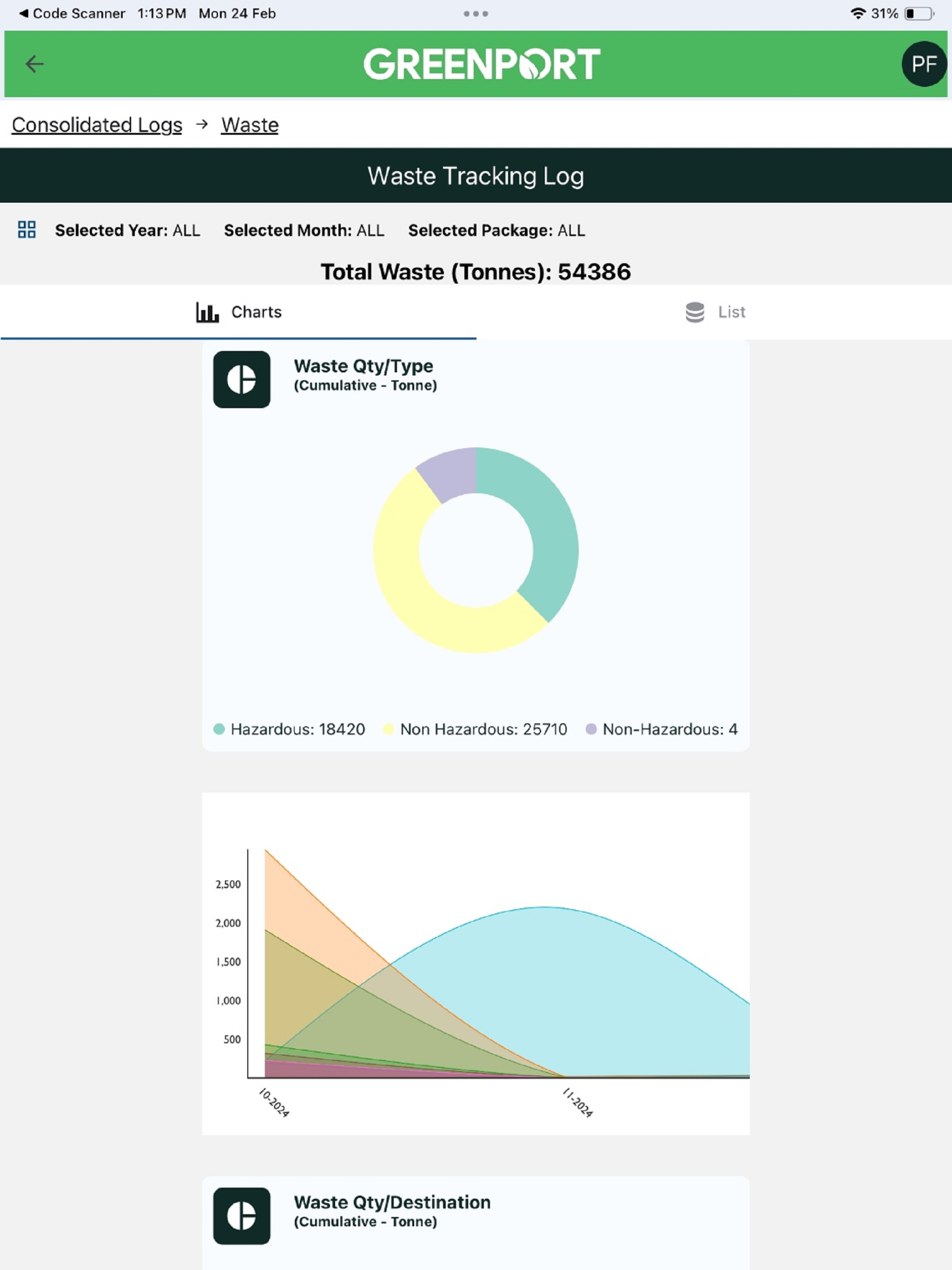Tap the Waste Qty/Type pie chart icon
The height and width of the screenshot is (1270, 952).
click(242, 379)
